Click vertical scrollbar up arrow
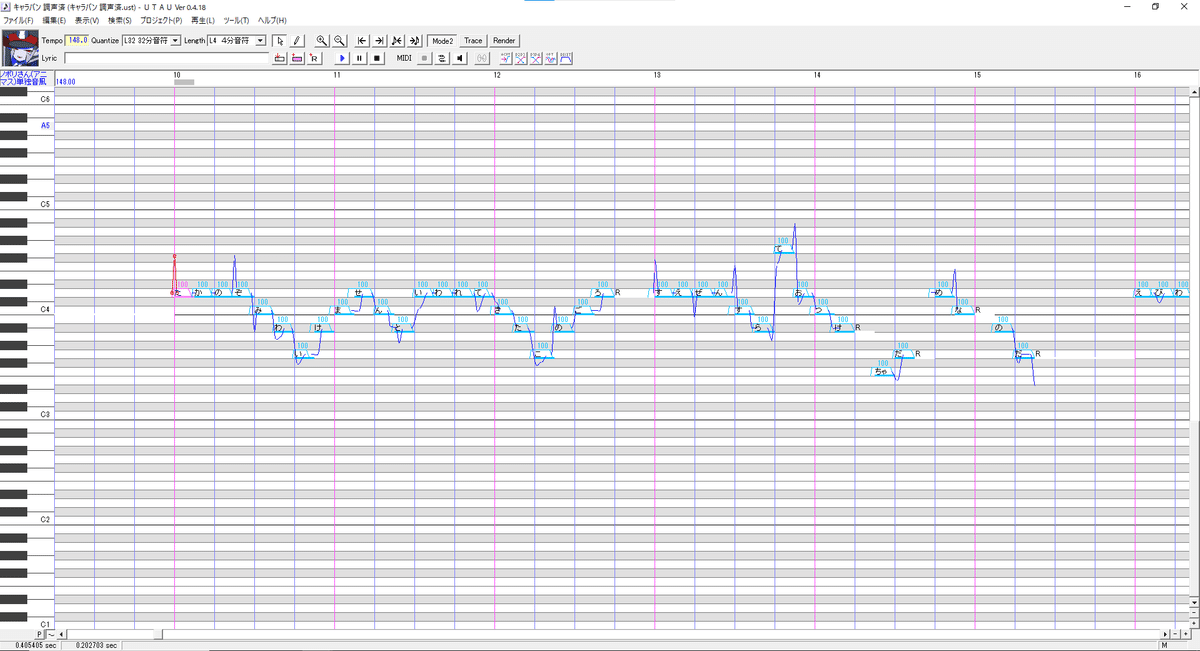This screenshot has height=651, width=1200. (x=1195, y=93)
